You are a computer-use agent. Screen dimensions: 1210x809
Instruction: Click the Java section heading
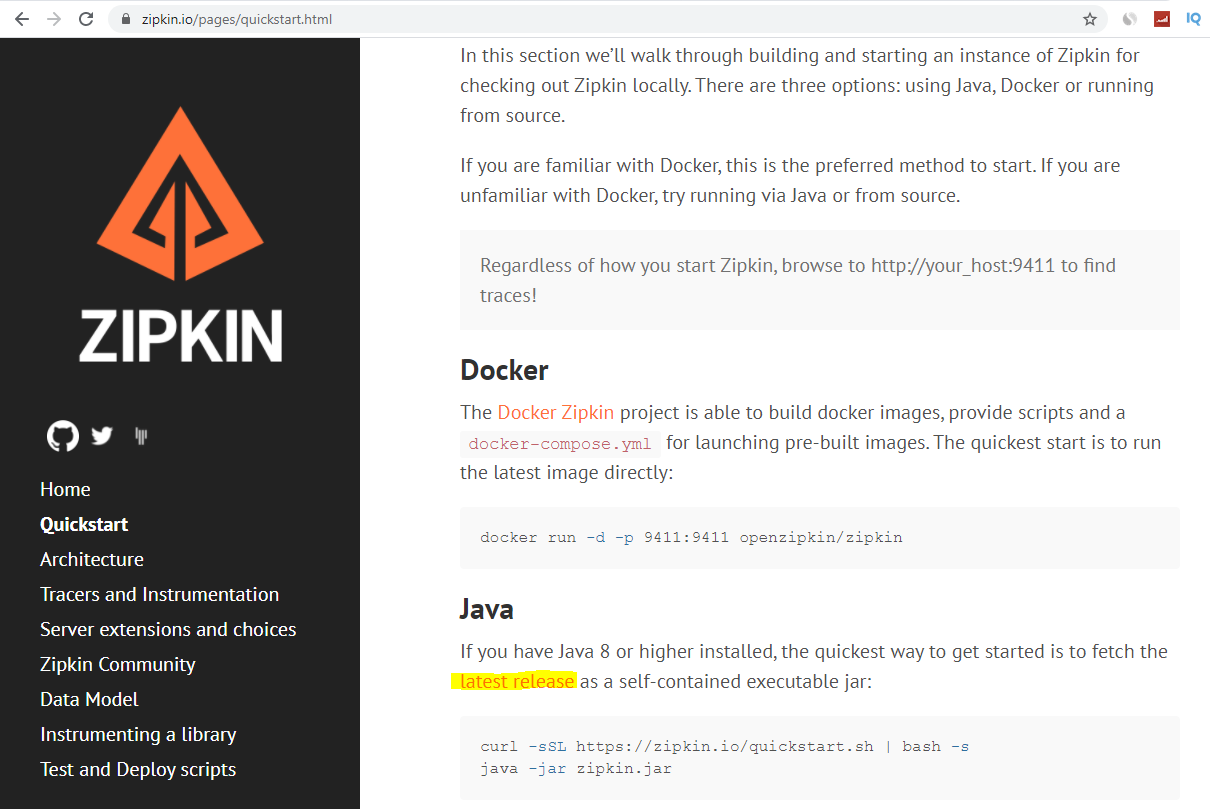coord(487,609)
